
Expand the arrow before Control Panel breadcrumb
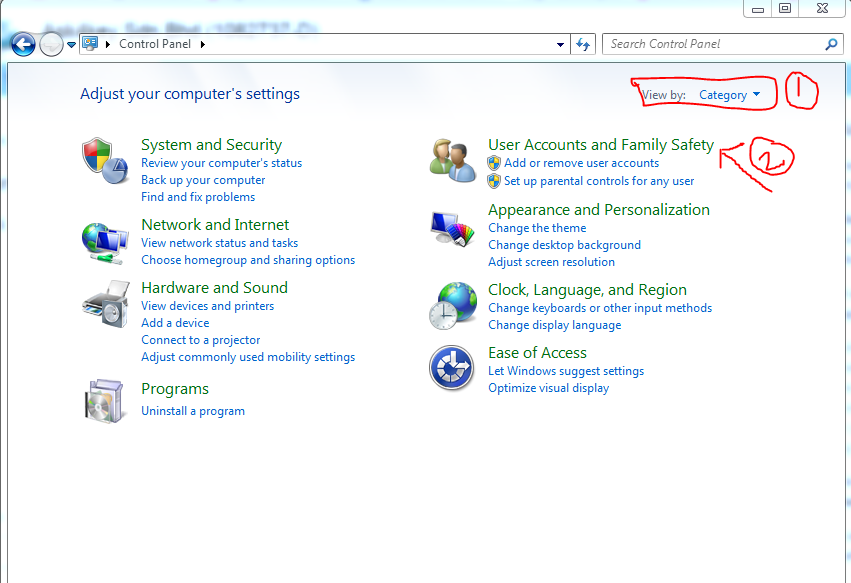click(x=107, y=45)
